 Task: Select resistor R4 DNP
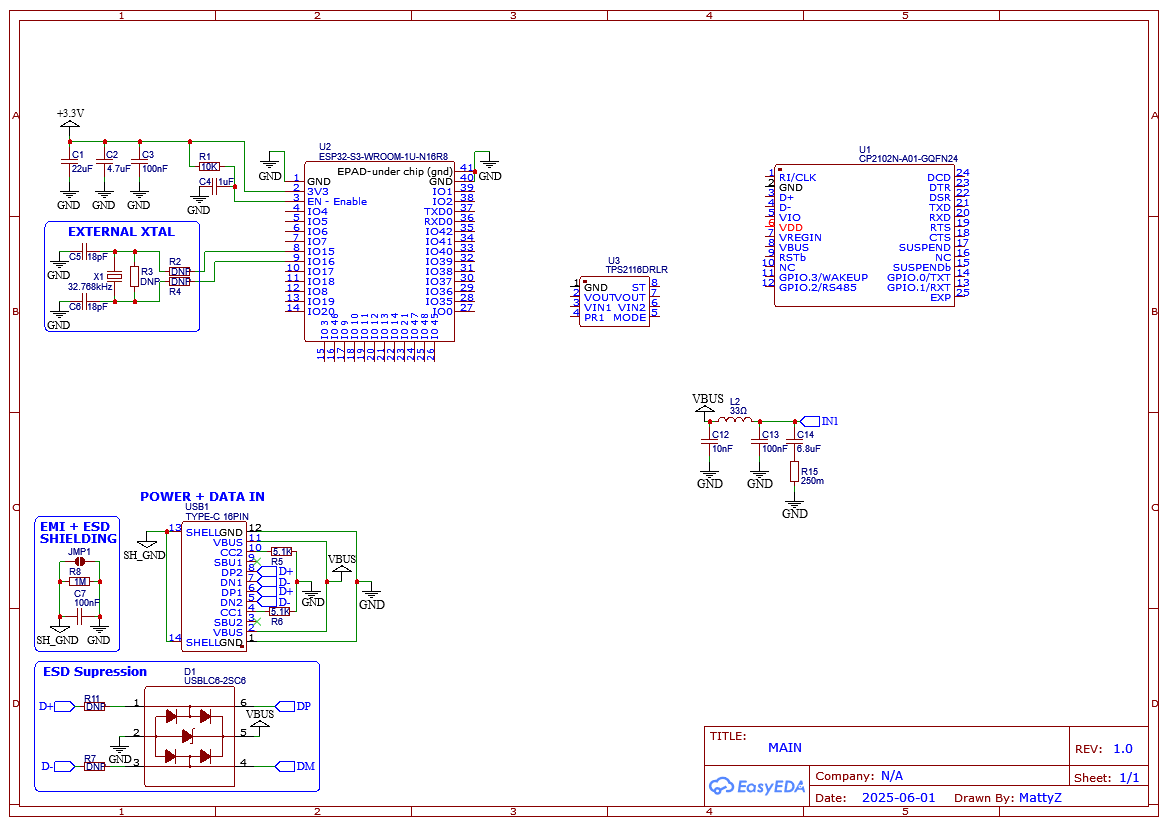(x=180, y=282)
